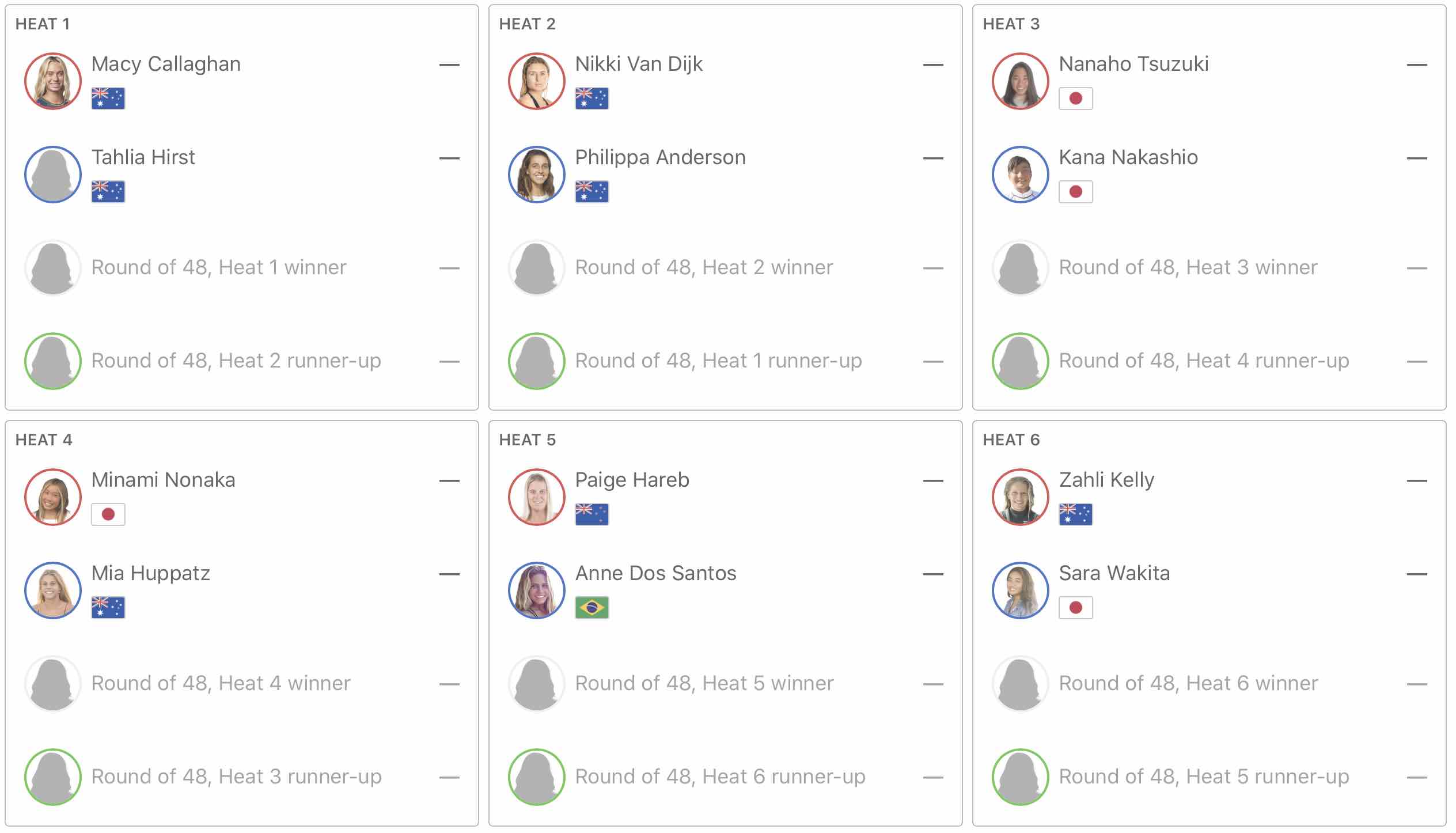Screen dimensions: 1456x833
Task: Open Kana Nakashio's athlete name link
Action: click(x=1128, y=157)
